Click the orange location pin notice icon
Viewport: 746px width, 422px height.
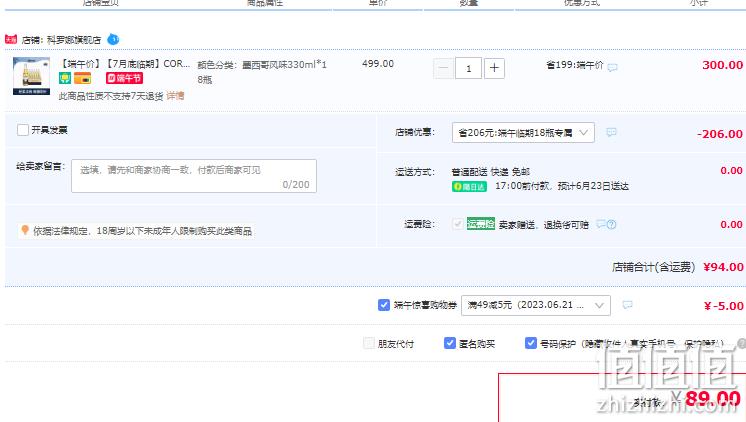pos(25,230)
